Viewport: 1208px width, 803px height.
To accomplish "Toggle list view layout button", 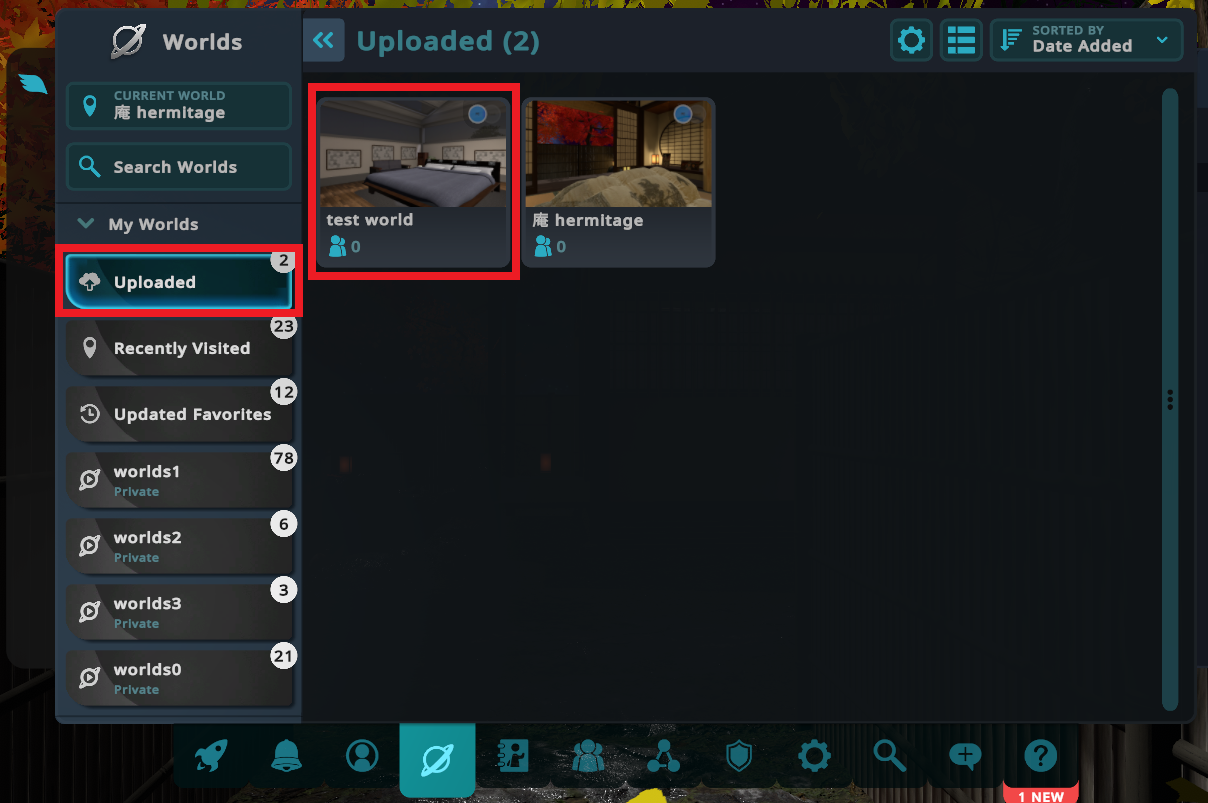I will 961,40.
